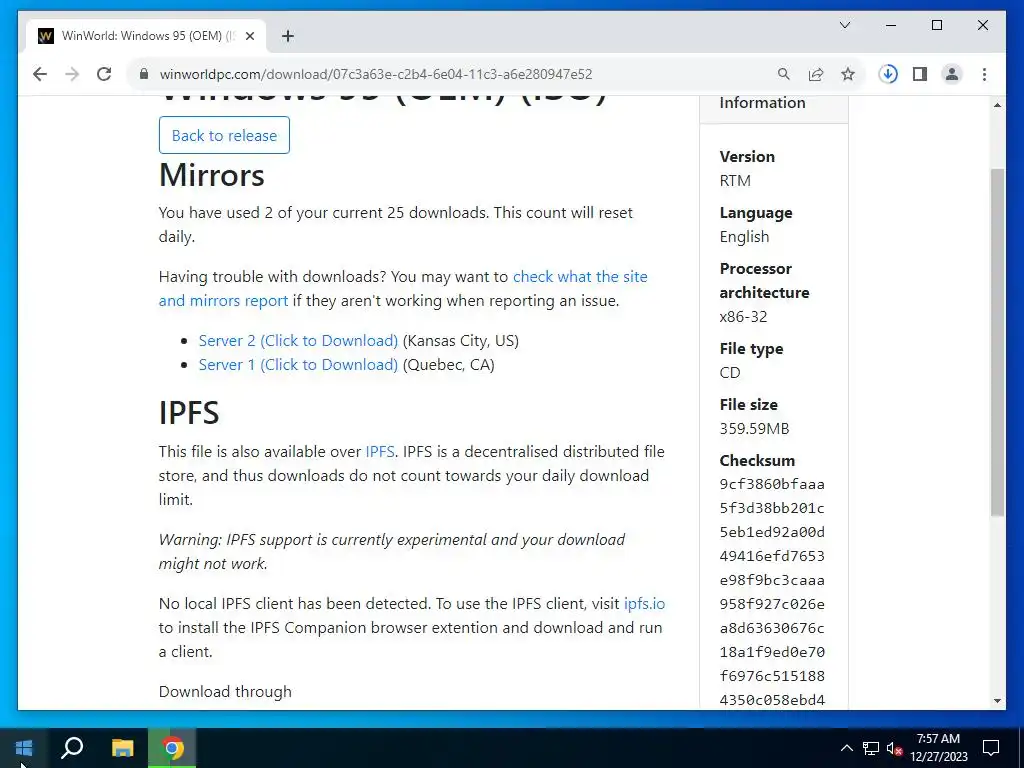This screenshot has height=768, width=1024.
Task: Open the Windows Start menu
Action: (x=24, y=748)
